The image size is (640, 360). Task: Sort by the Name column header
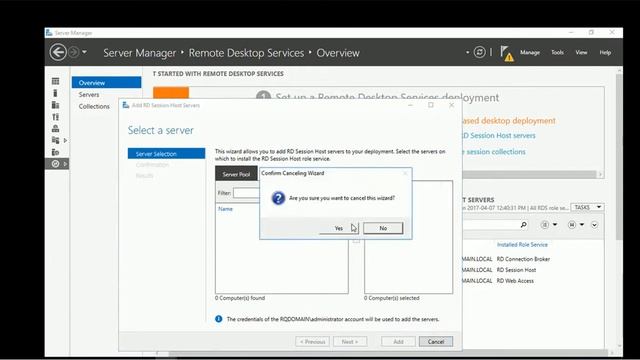click(x=225, y=209)
